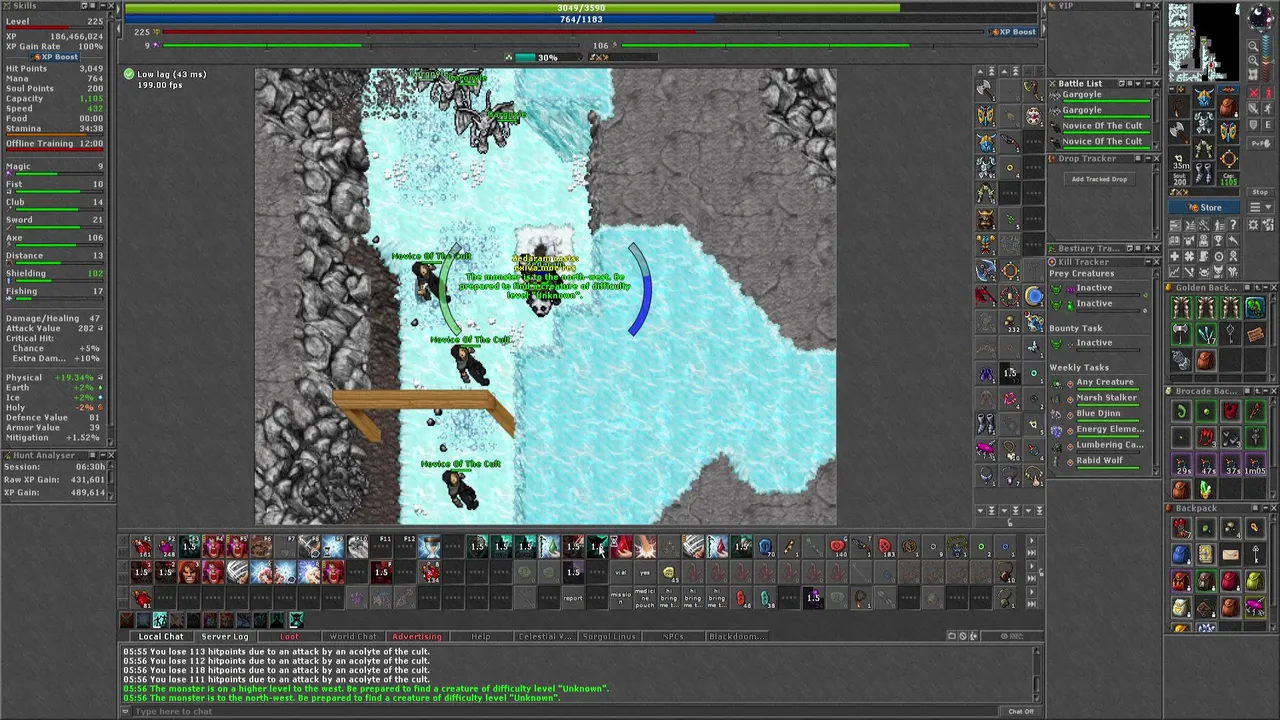Viewport: 1280px width, 720px height.
Task: Toggle PvP mode button
Action: [x=1260, y=143]
